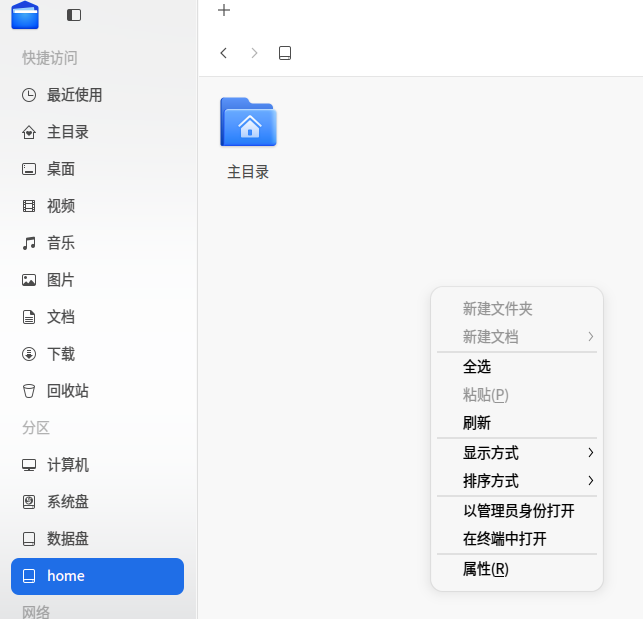643x619 pixels.
Task: Click the disk icon beside home
Action: [29, 576]
